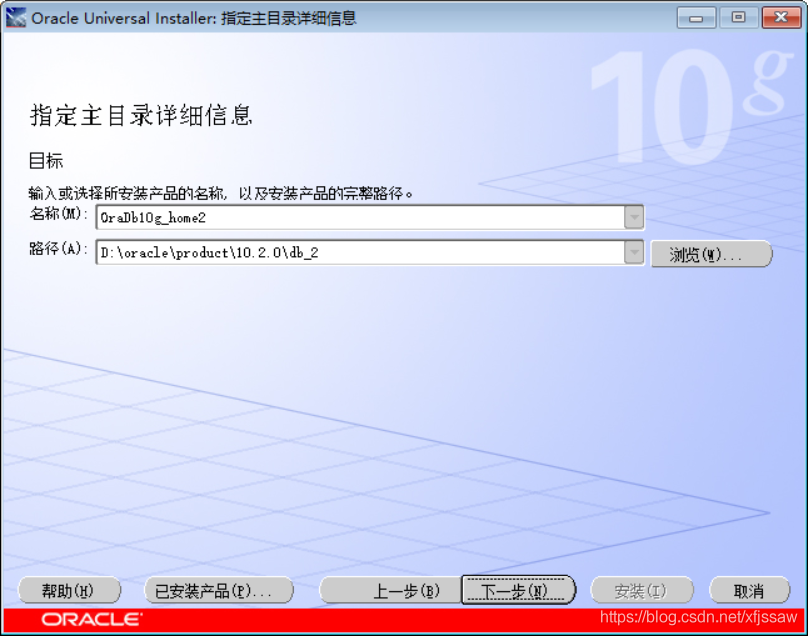Screen dimensions: 808x636
Task: Click the 浏览(W)... browse button
Action: (711, 254)
